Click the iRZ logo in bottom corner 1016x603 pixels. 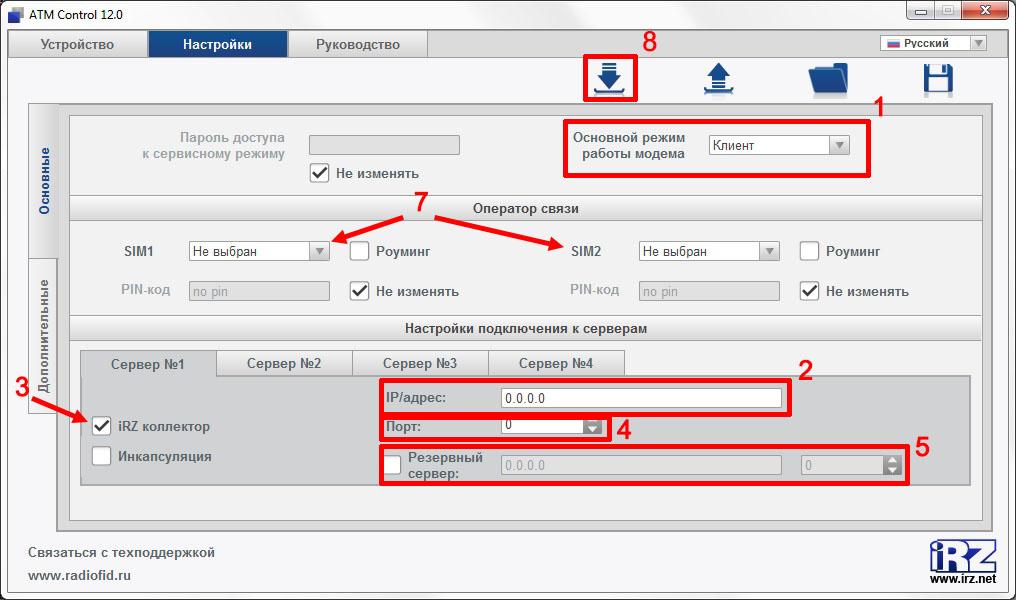pos(962,556)
